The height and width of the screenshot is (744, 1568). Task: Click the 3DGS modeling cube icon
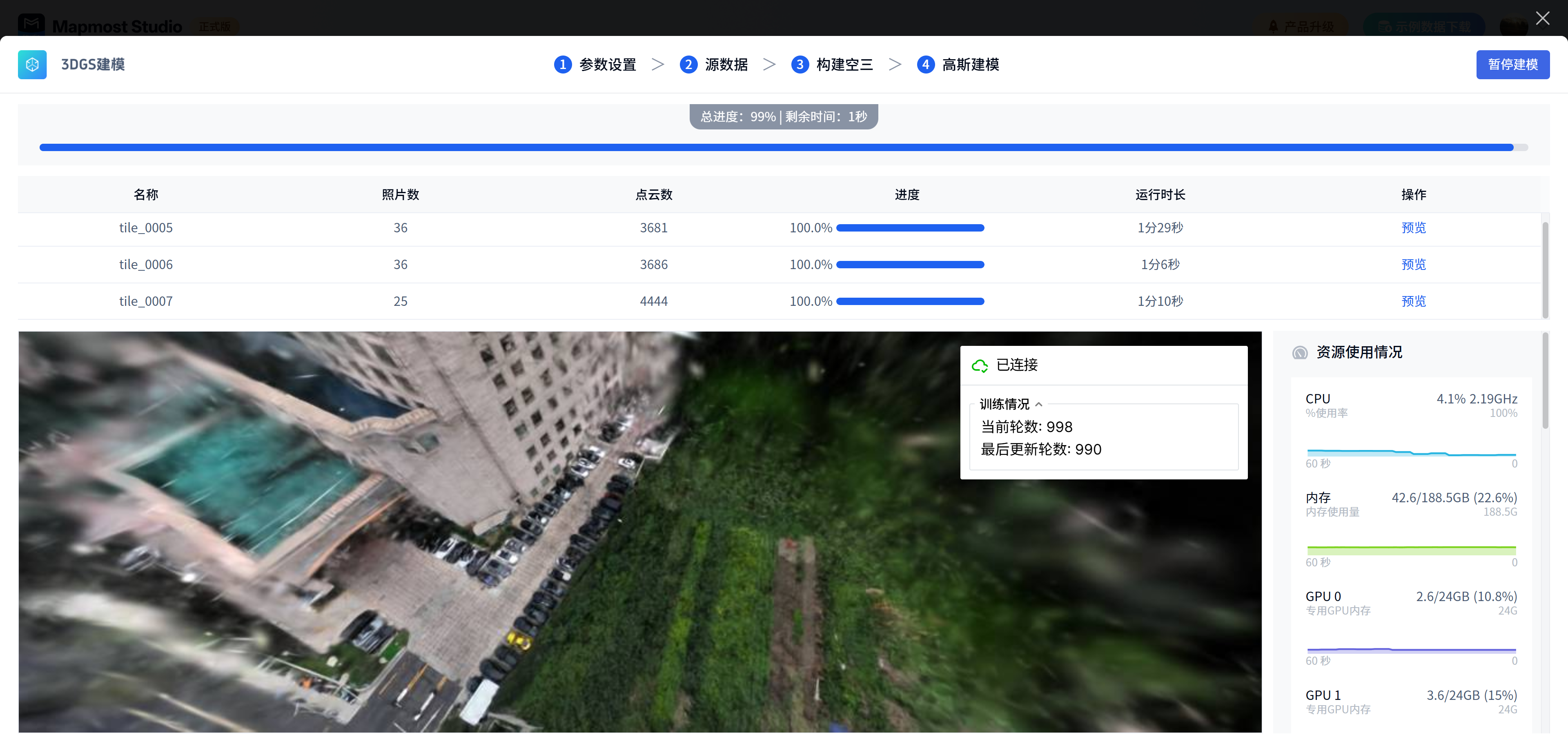click(32, 65)
